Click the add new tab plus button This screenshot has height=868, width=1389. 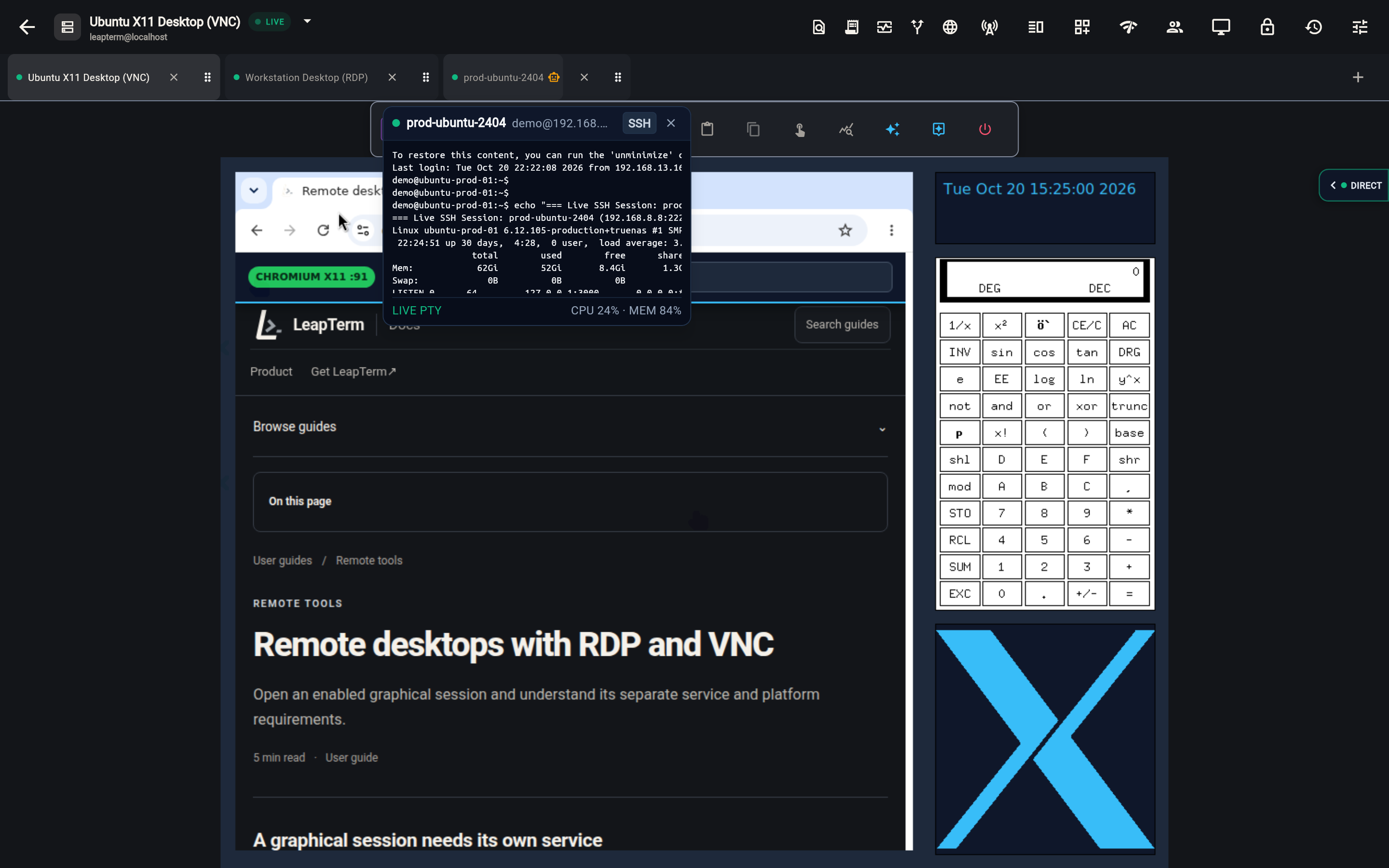point(1358,77)
